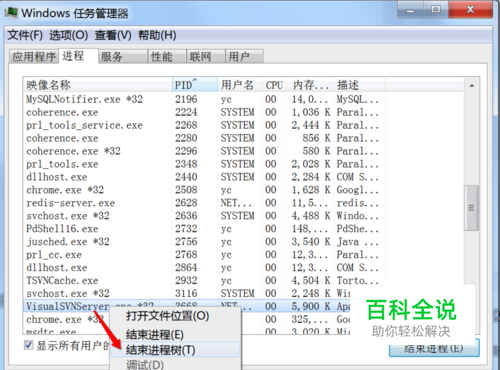
Task: Select the 进程 tab
Action: 78,56
